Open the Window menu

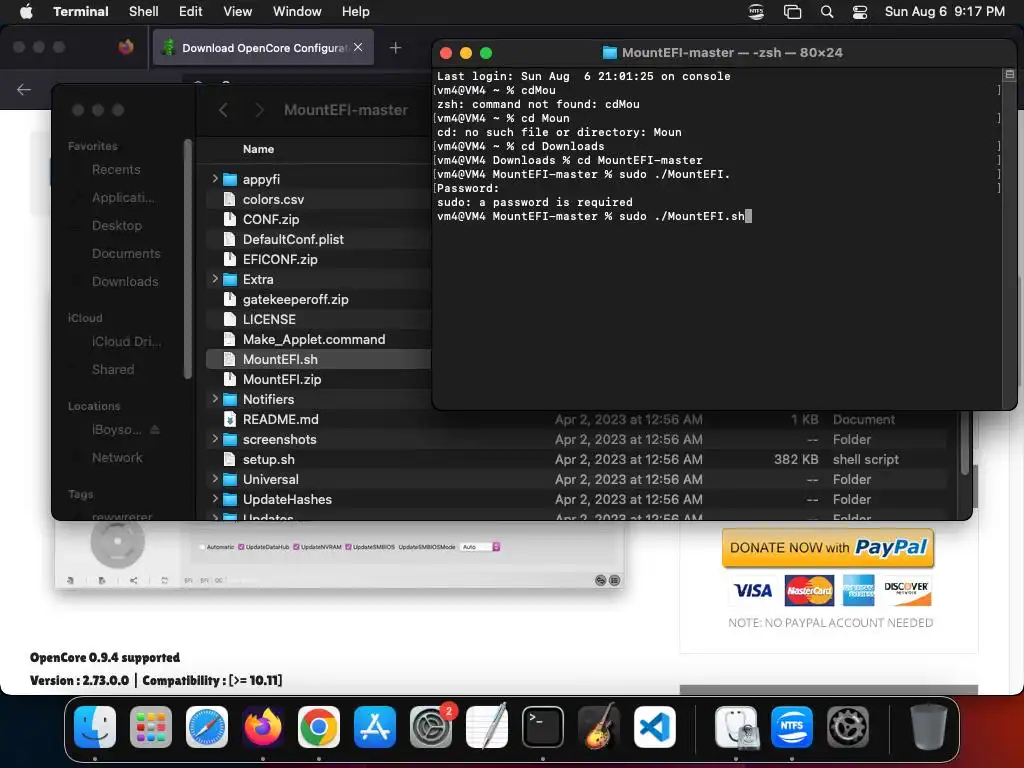pos(297,12)
